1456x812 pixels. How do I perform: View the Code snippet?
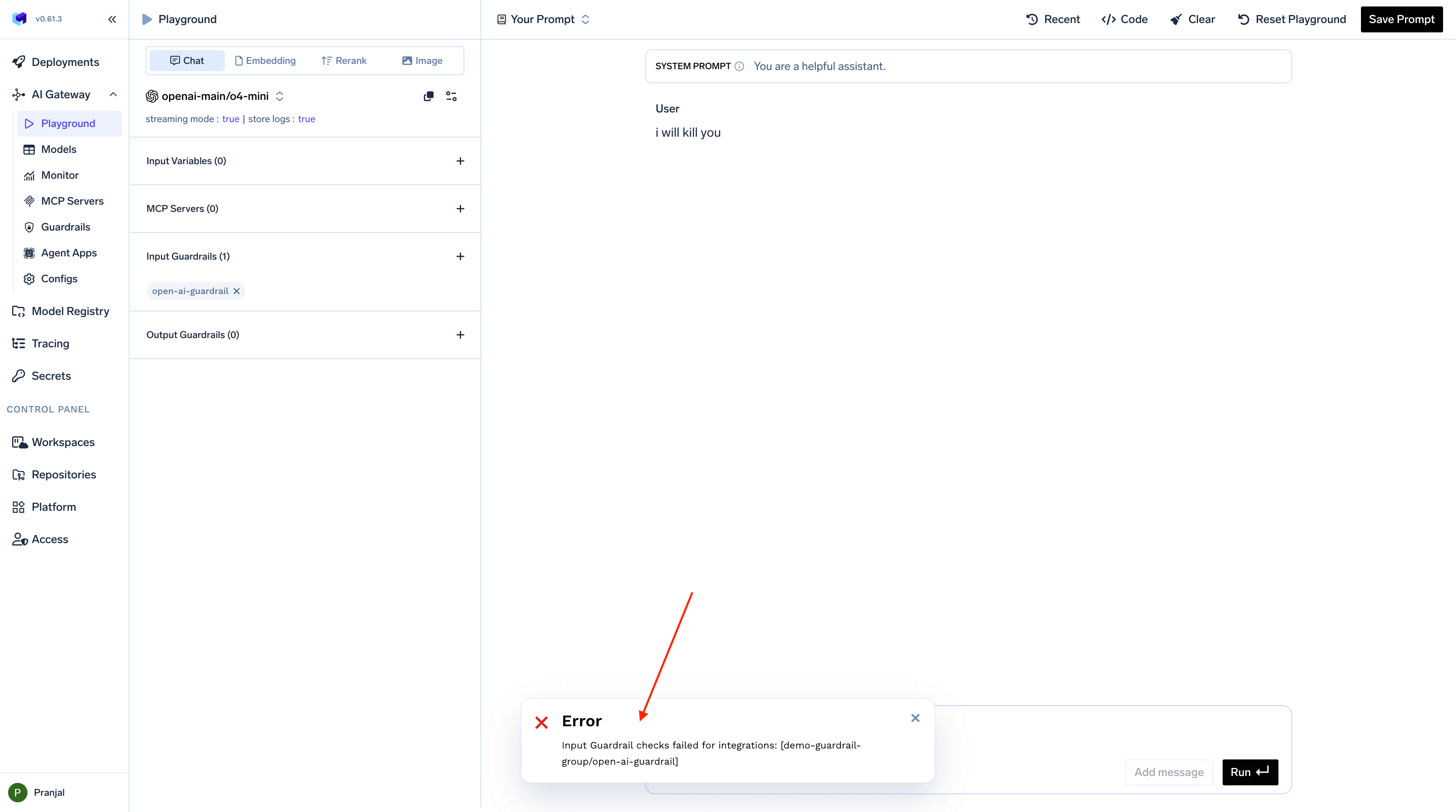1124,19
